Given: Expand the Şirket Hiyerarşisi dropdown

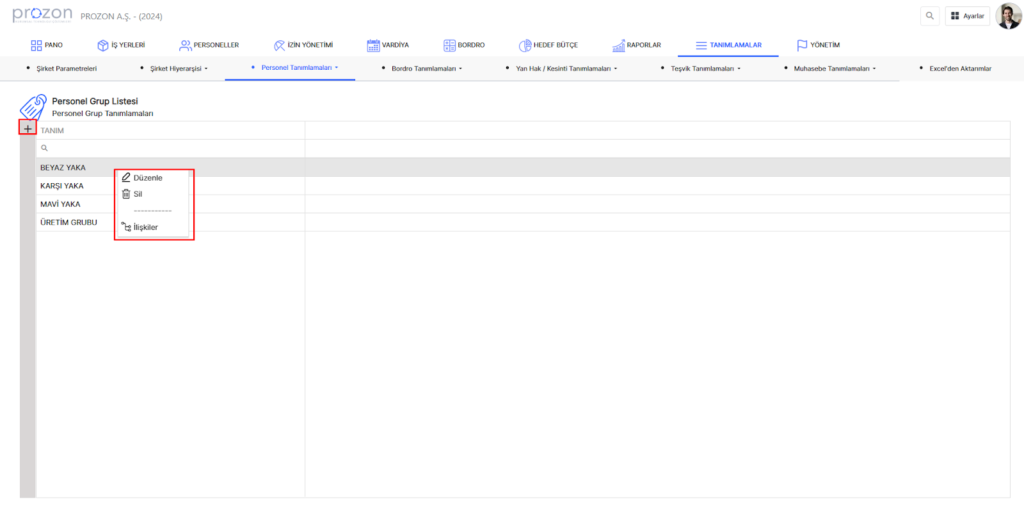Looking at the screenshot, I should point(178,68).
